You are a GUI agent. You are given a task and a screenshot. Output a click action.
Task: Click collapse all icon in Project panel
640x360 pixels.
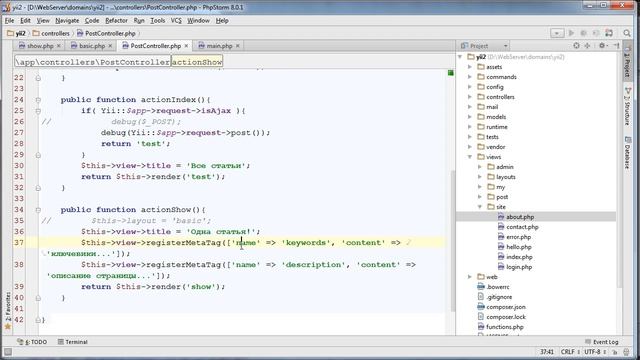pyautogui.click(x=587, y=46)
